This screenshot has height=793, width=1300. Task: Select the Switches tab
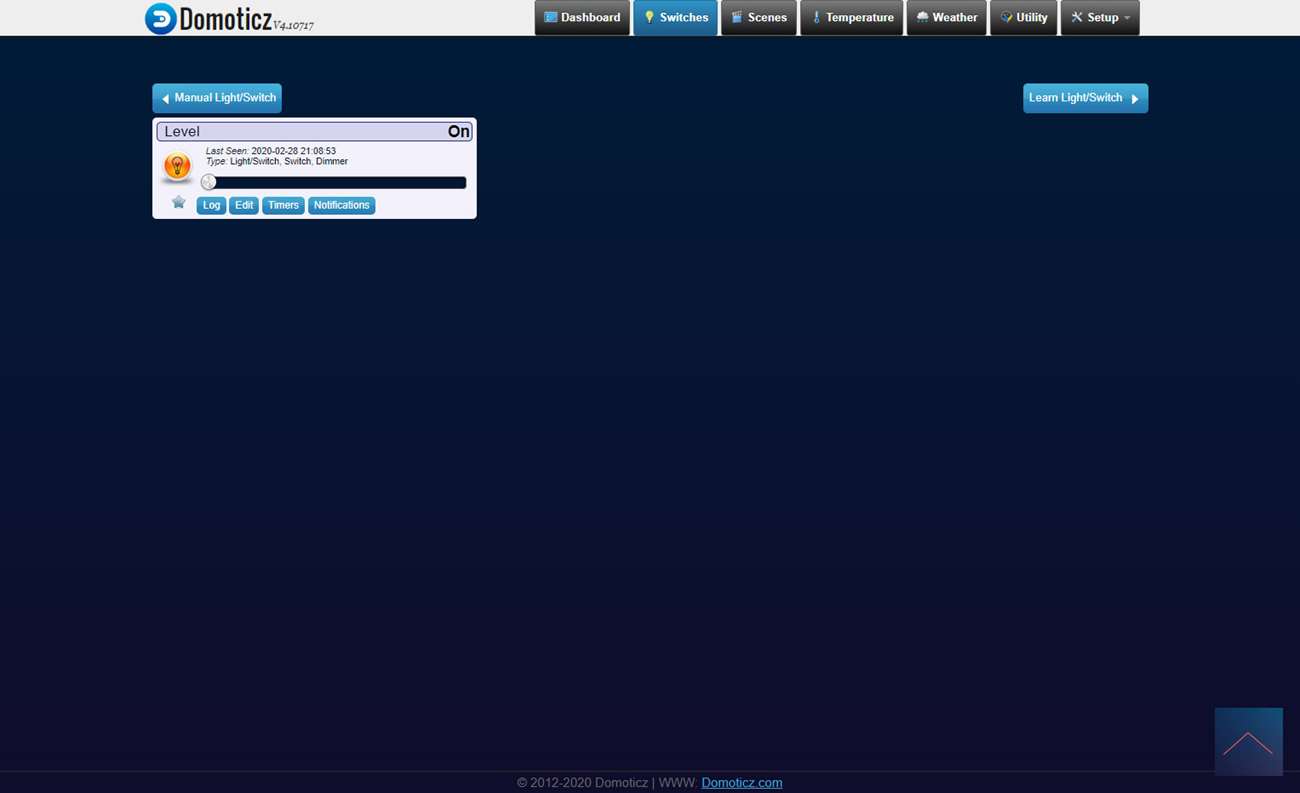click(675, 18)
